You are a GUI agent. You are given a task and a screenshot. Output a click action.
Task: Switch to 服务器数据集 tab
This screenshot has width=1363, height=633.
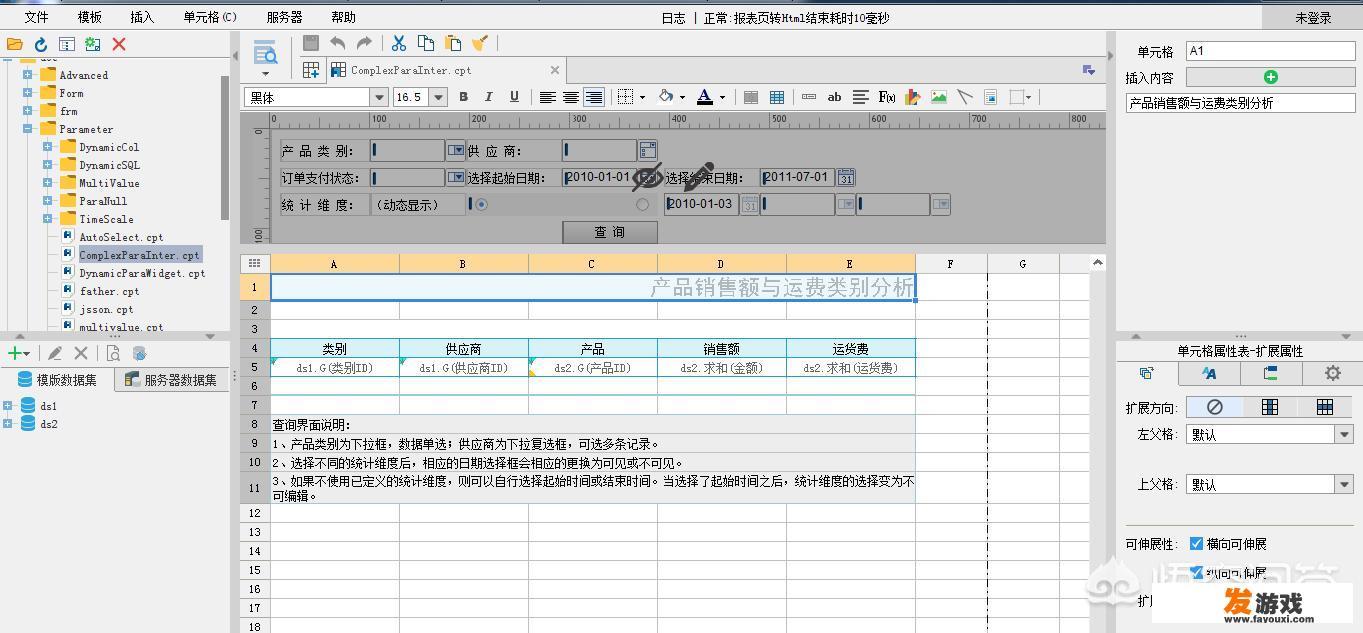click(171, 380)
